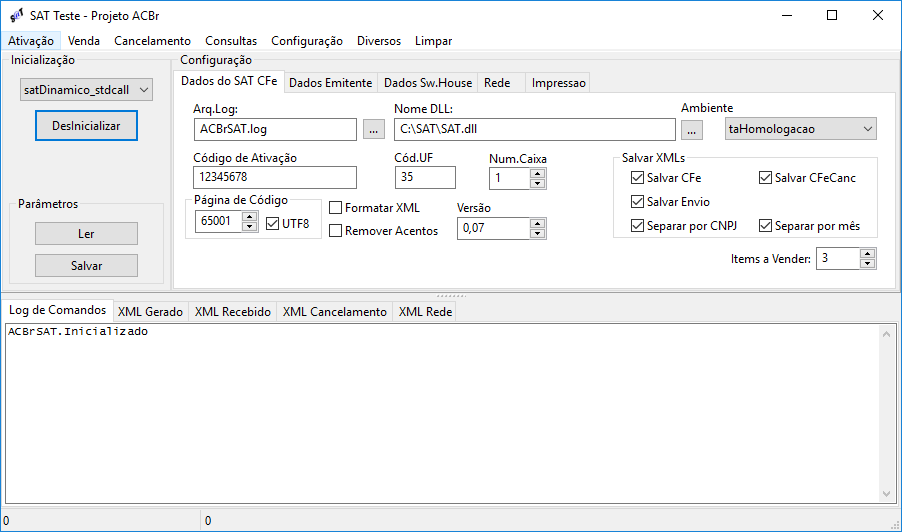Click the Nome DLL path field
Screen dimensions: 902x532
(x=534, y=129)
